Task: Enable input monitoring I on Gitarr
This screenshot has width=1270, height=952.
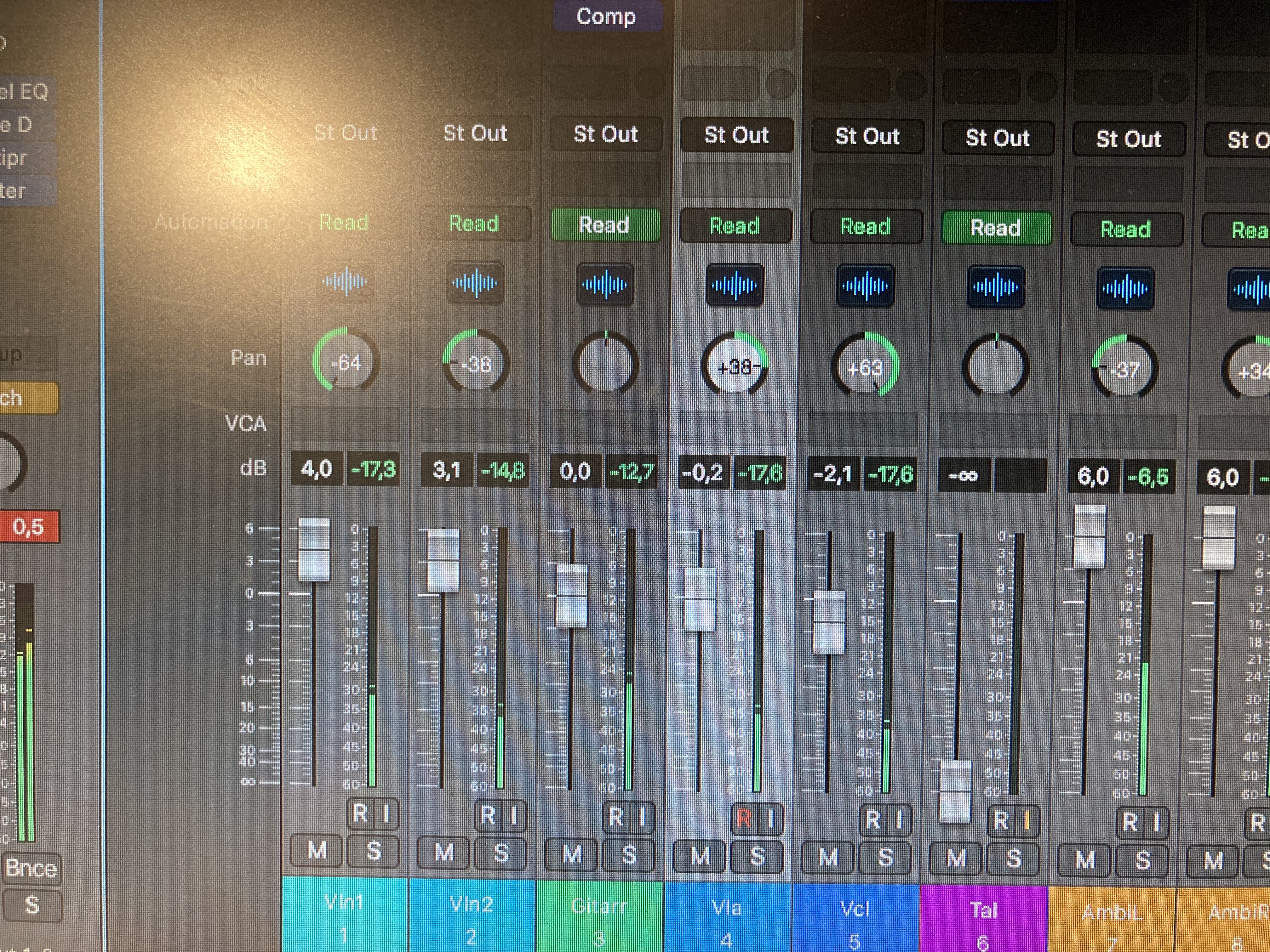Action: click(642, 817)
